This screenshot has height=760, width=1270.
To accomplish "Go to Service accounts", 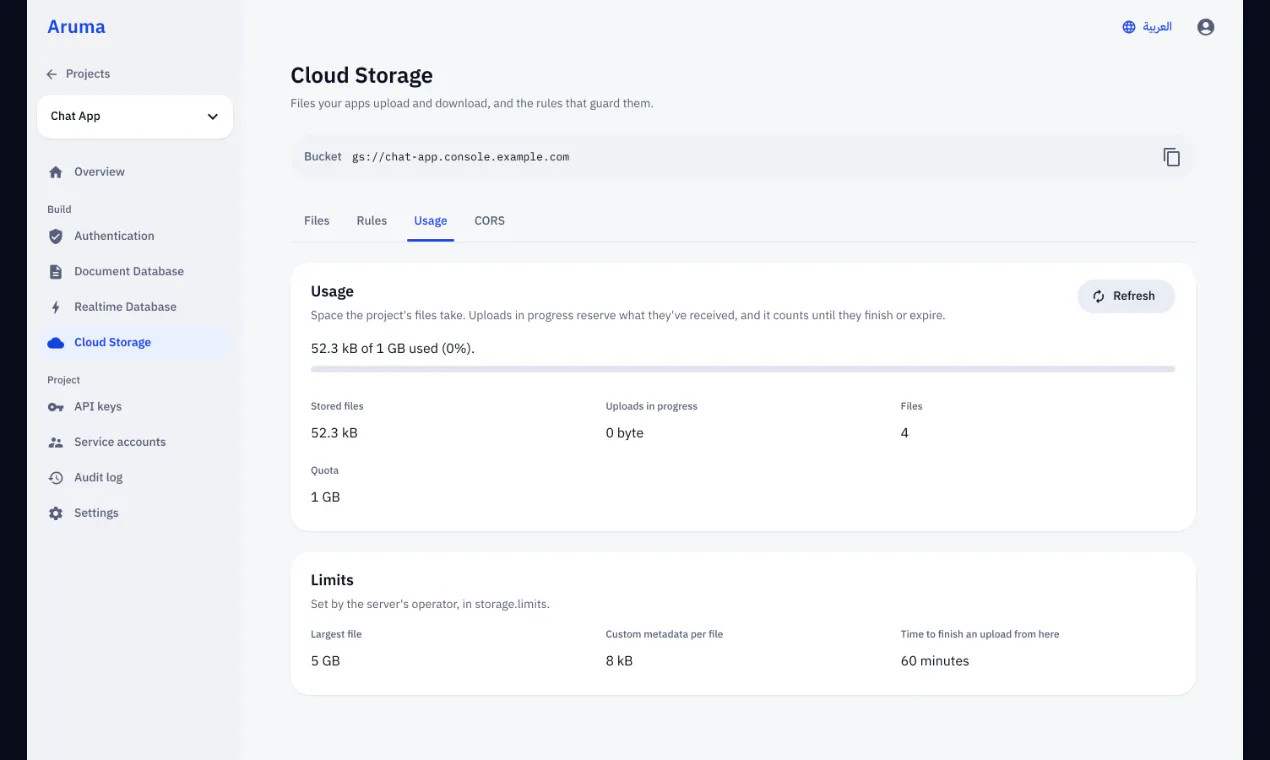I will pyautogui.click(x=135, y=442).
